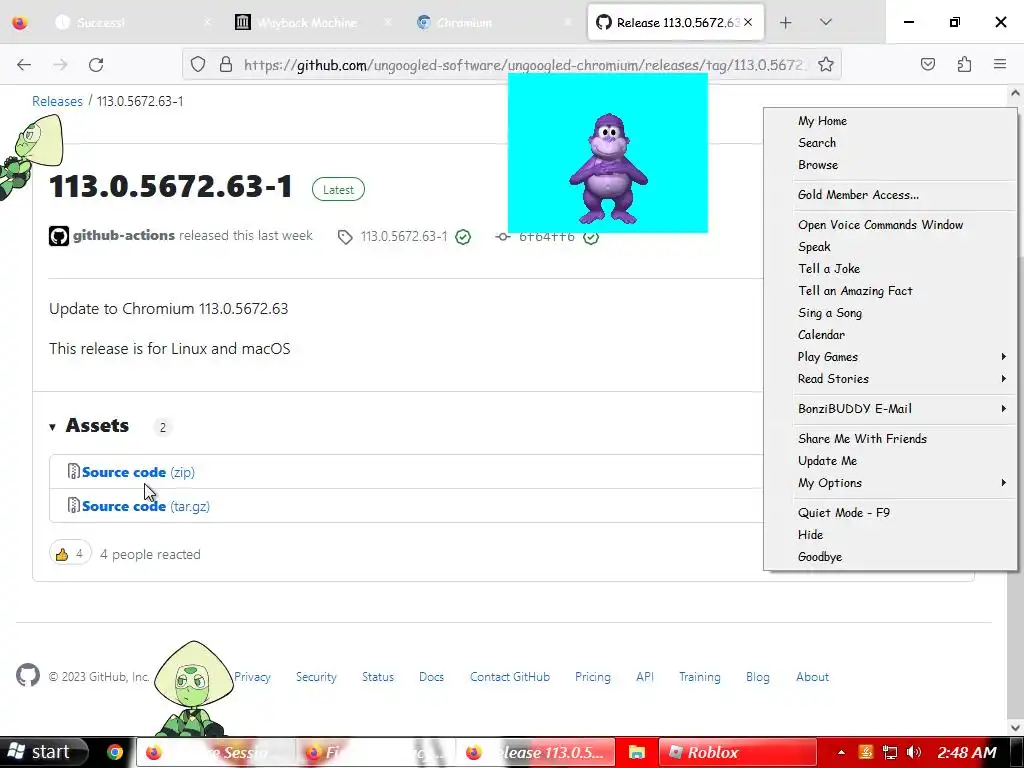Open the github-actions author link
The height and width of the screenshot is (768, 1024).
pyautogui.click(x=124, y=235)
